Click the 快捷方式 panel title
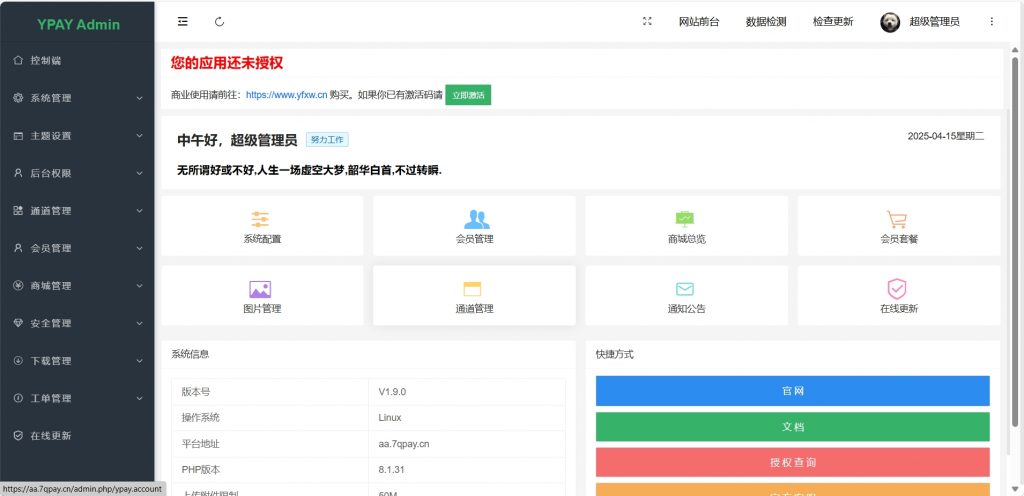This screenshot has height=496, width=1024. pos(615,354)
